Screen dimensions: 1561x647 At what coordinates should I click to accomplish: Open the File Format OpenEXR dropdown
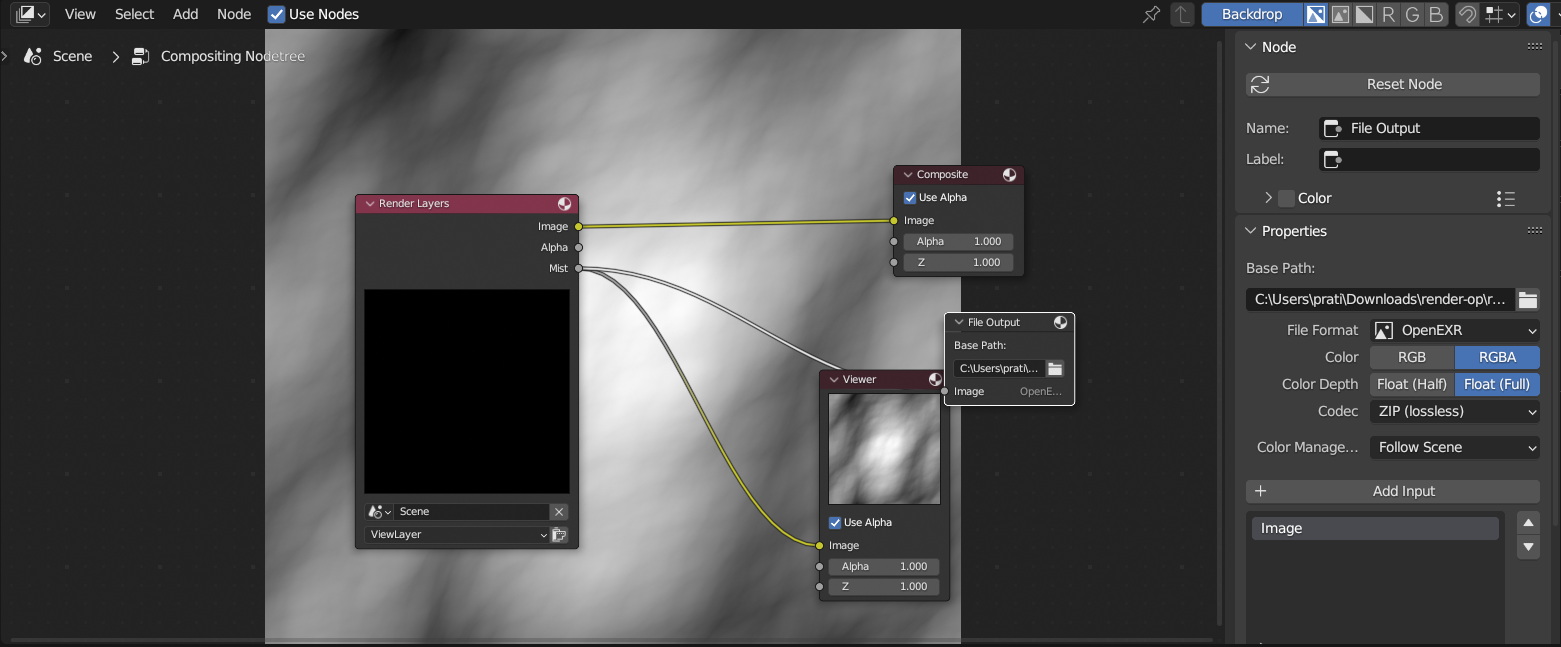pyautogui.click(x=1454, y=330)
